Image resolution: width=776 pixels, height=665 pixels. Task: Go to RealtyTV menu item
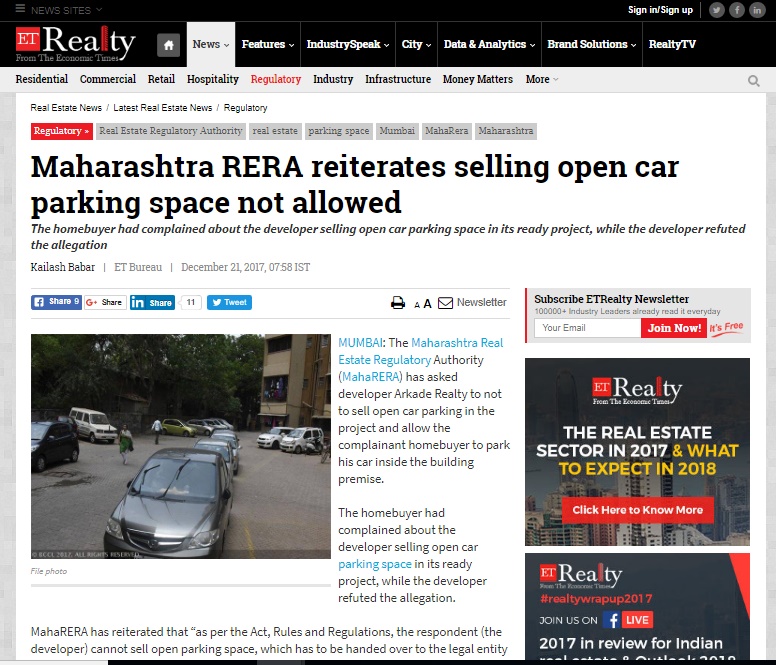[672, 45]
